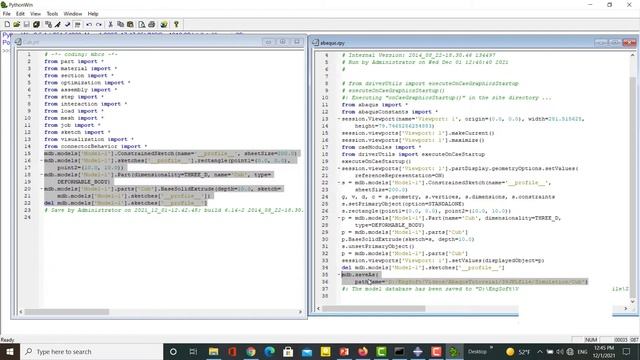Open Google Chrome from the taskbar
This screenshot has height=360, width=640.
click(251, 351)
